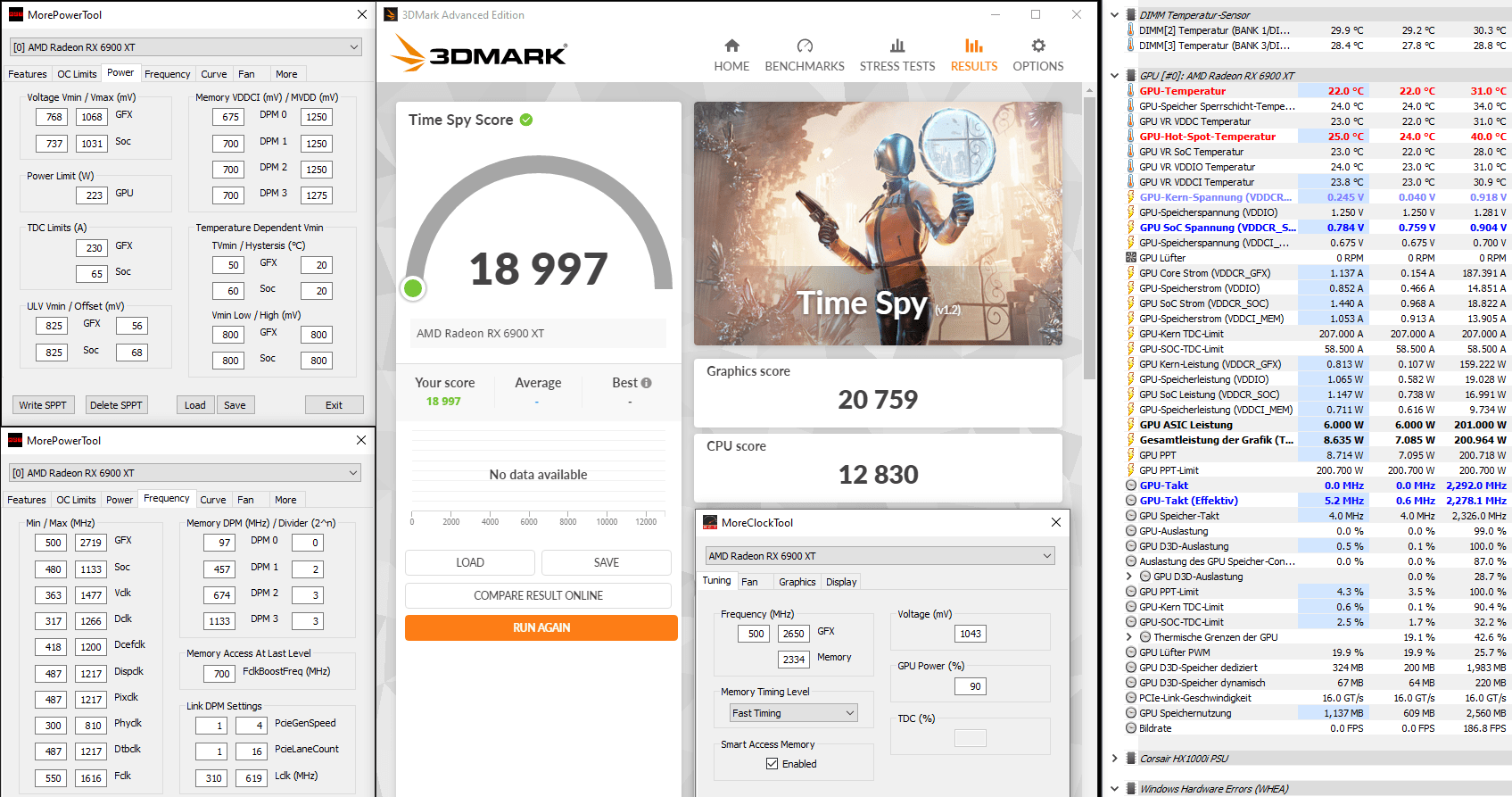The image size is (1512, 797).
Task: Open the 3DMark Home icon
Action: pyautogui.click(x=731, y=46)
